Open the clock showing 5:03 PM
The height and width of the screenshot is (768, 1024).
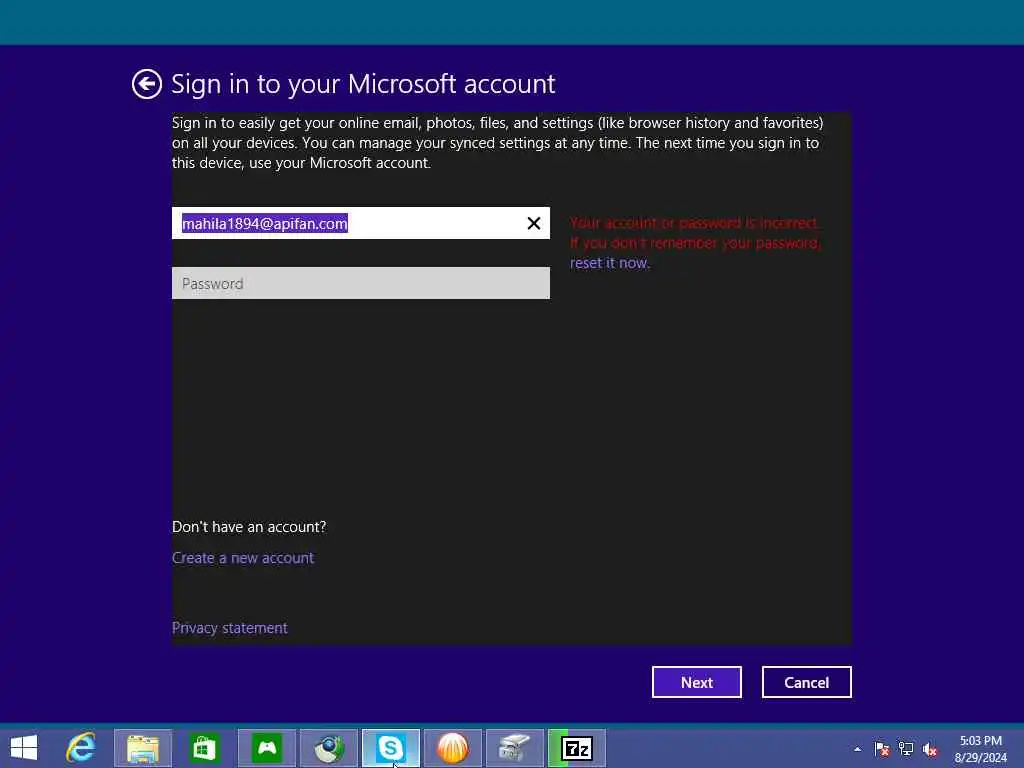click(x=980, y=749)
